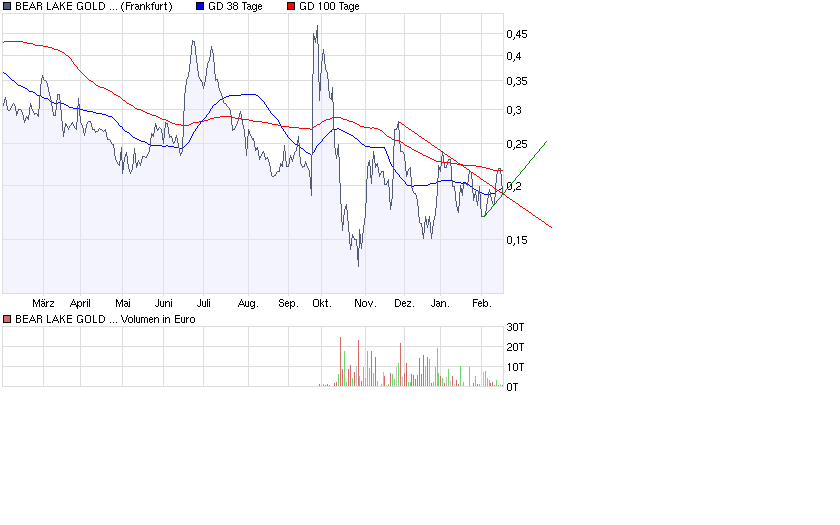The width and height of the screenshot is (840, 525).
Task: Click the 0T volume axis label
Action: (512, 387)
